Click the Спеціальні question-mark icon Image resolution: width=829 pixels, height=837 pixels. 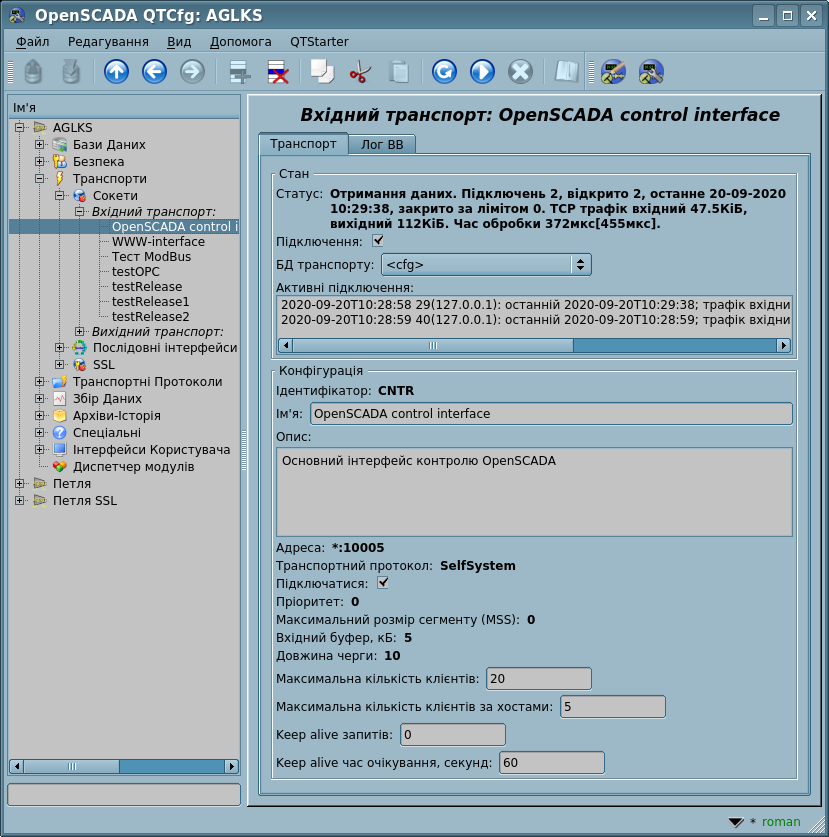click(60, 433)
